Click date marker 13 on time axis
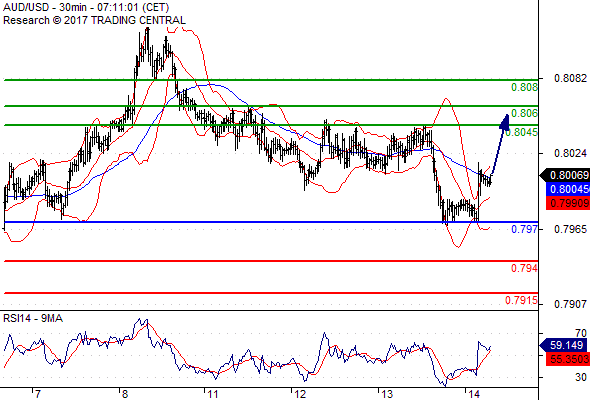 [x=387, y=394]
